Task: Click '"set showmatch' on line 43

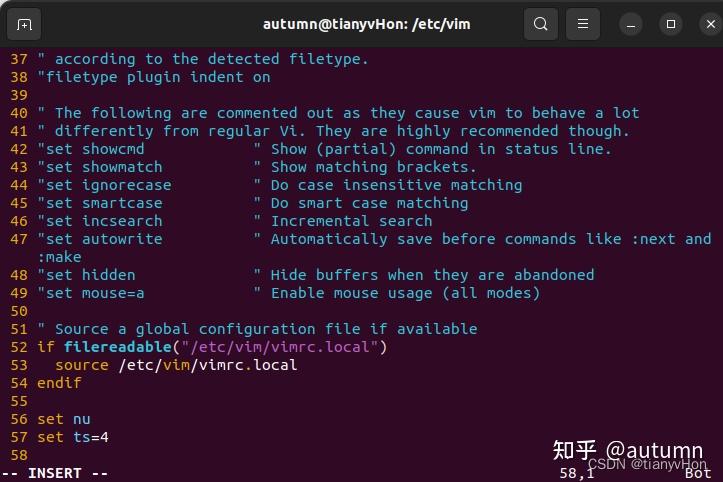Action: tap(100, 167)
